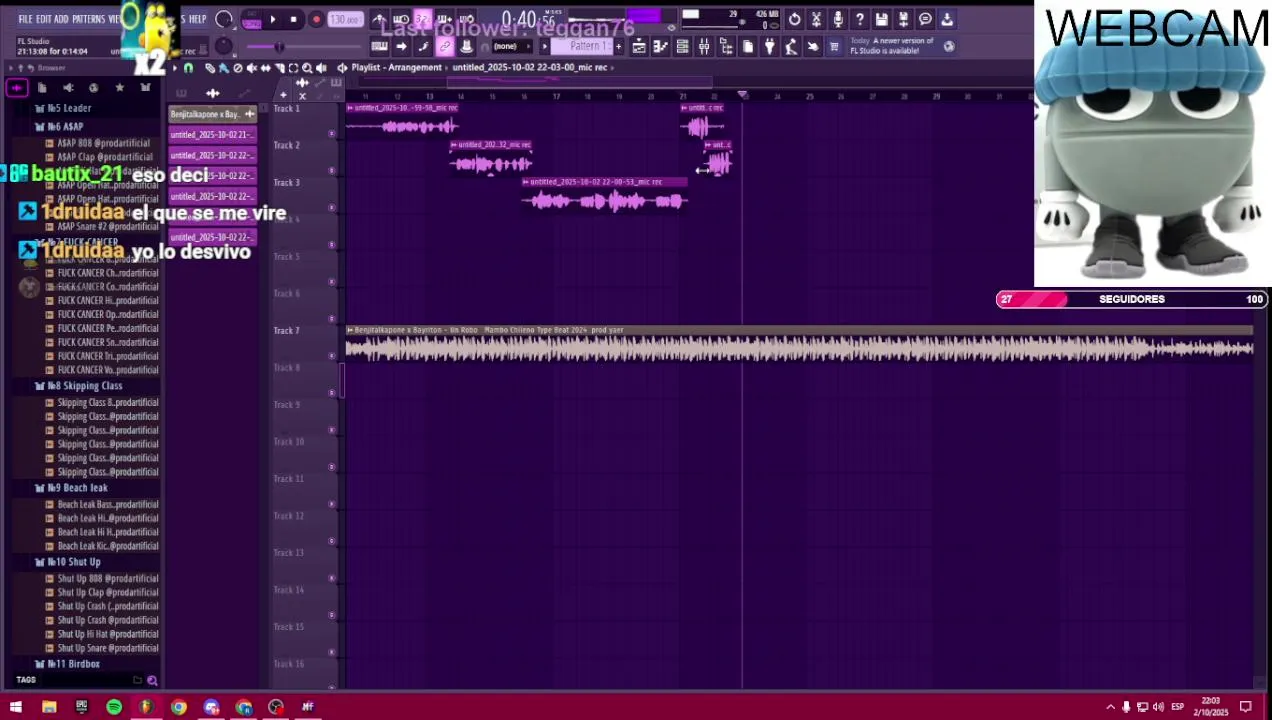
Task: Open the Add menu
Action: [x=62, y=19]
